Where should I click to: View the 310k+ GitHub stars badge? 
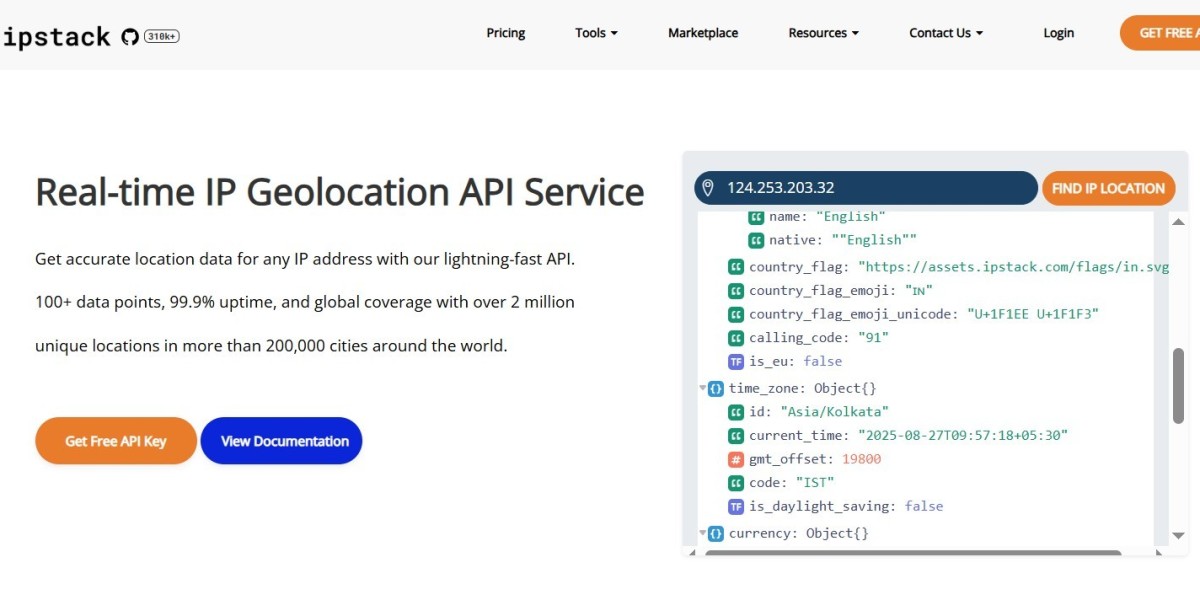pos(162,37)
